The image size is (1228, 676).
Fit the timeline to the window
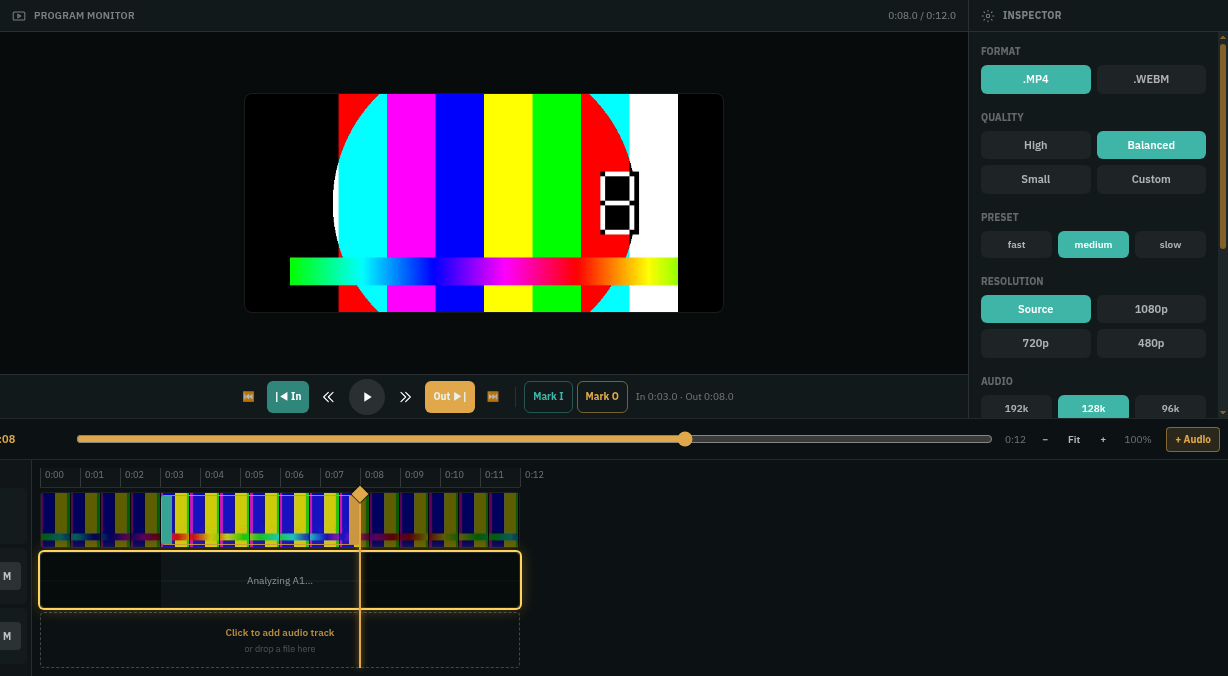pos(1074,439)
